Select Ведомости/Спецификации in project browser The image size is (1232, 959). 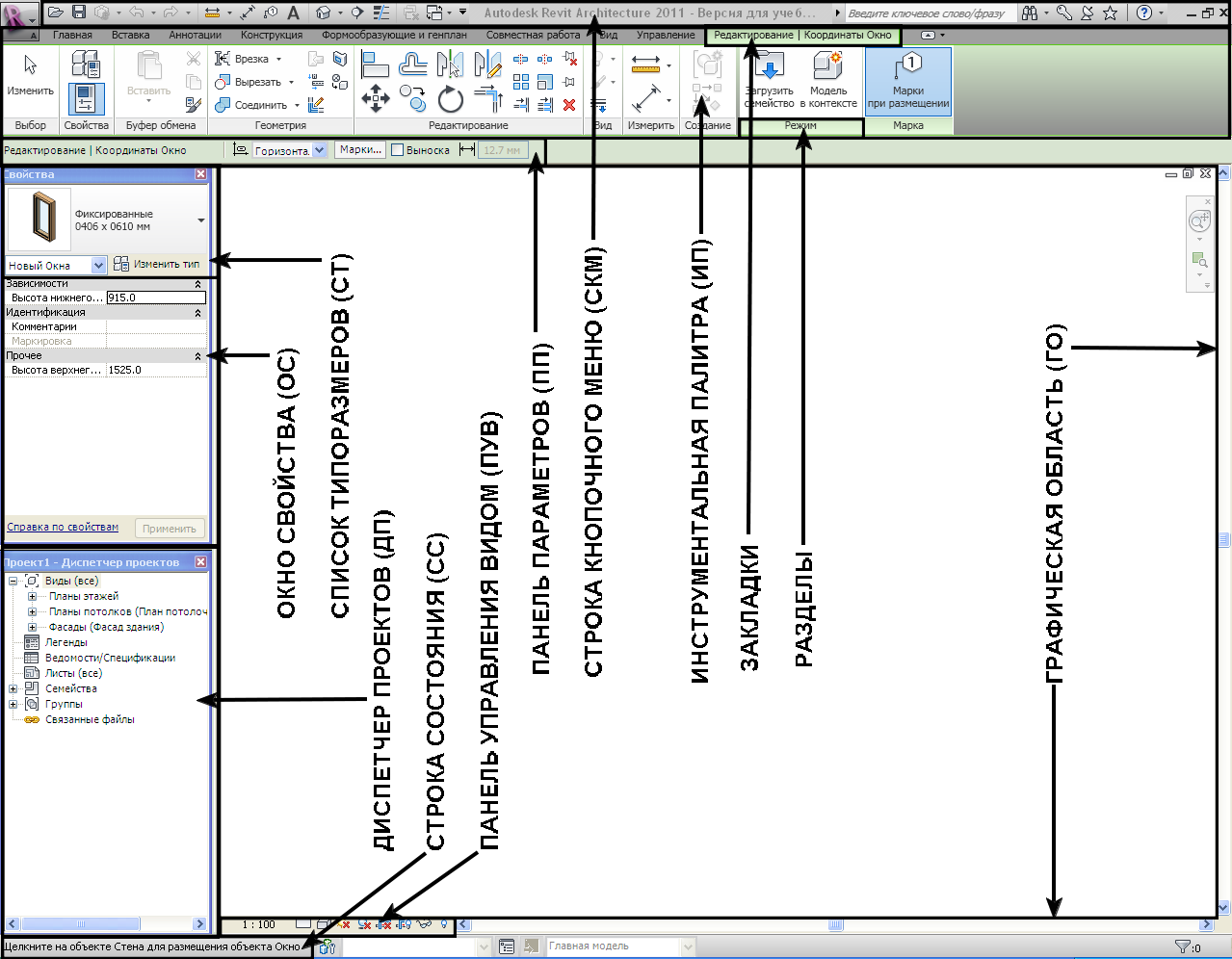pos(110,658)
